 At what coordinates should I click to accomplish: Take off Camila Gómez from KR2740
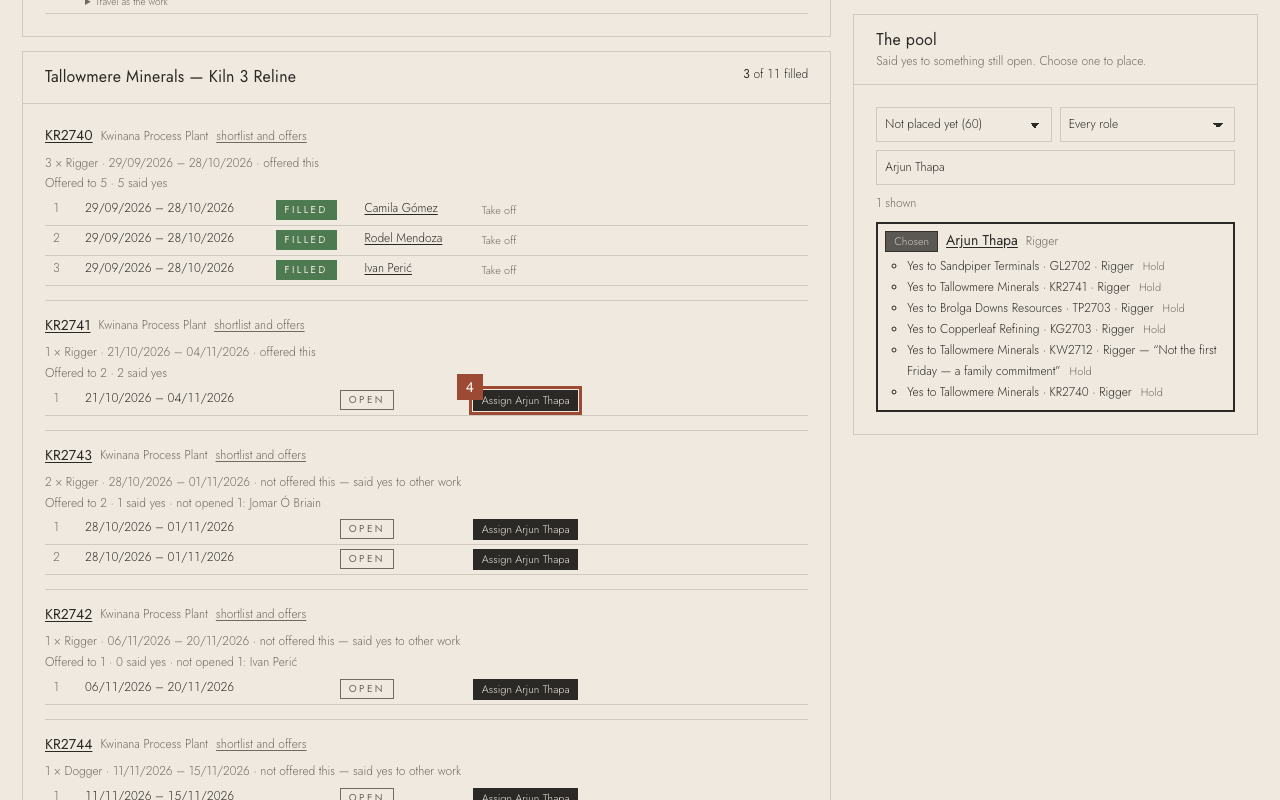click(499, 210)
